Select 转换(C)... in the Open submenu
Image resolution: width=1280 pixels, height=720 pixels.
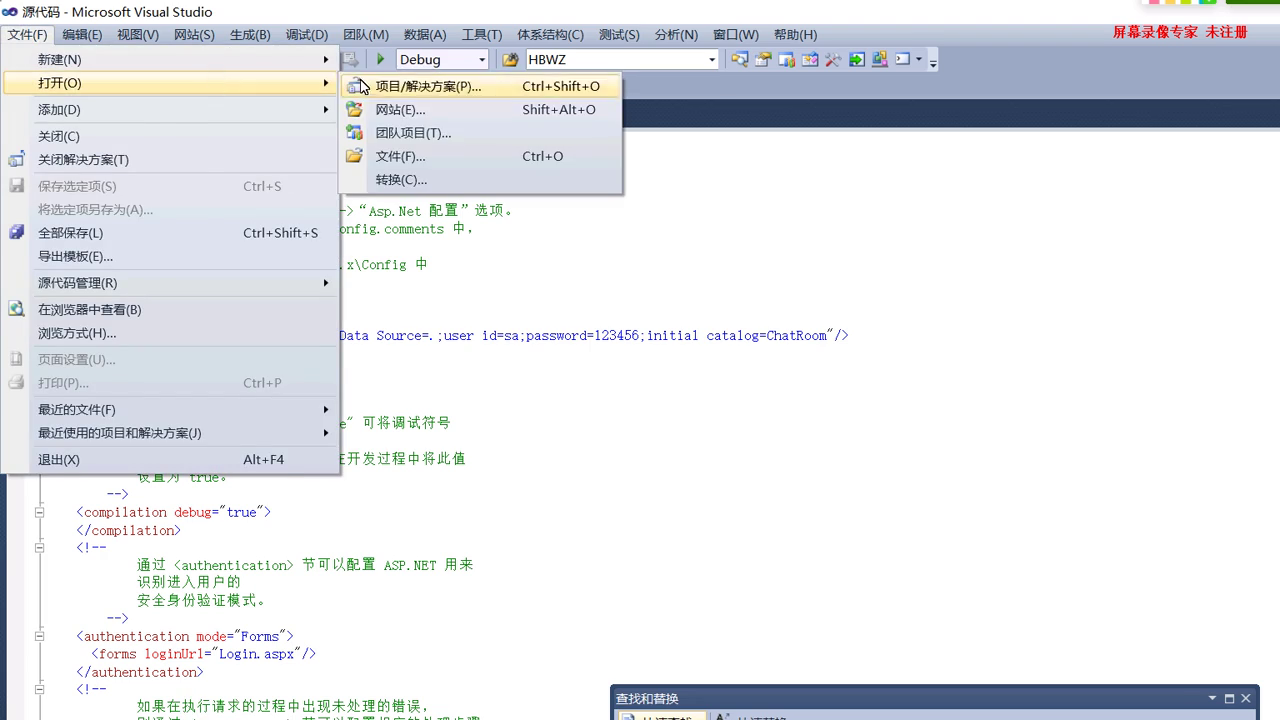[x=481, y=180]
